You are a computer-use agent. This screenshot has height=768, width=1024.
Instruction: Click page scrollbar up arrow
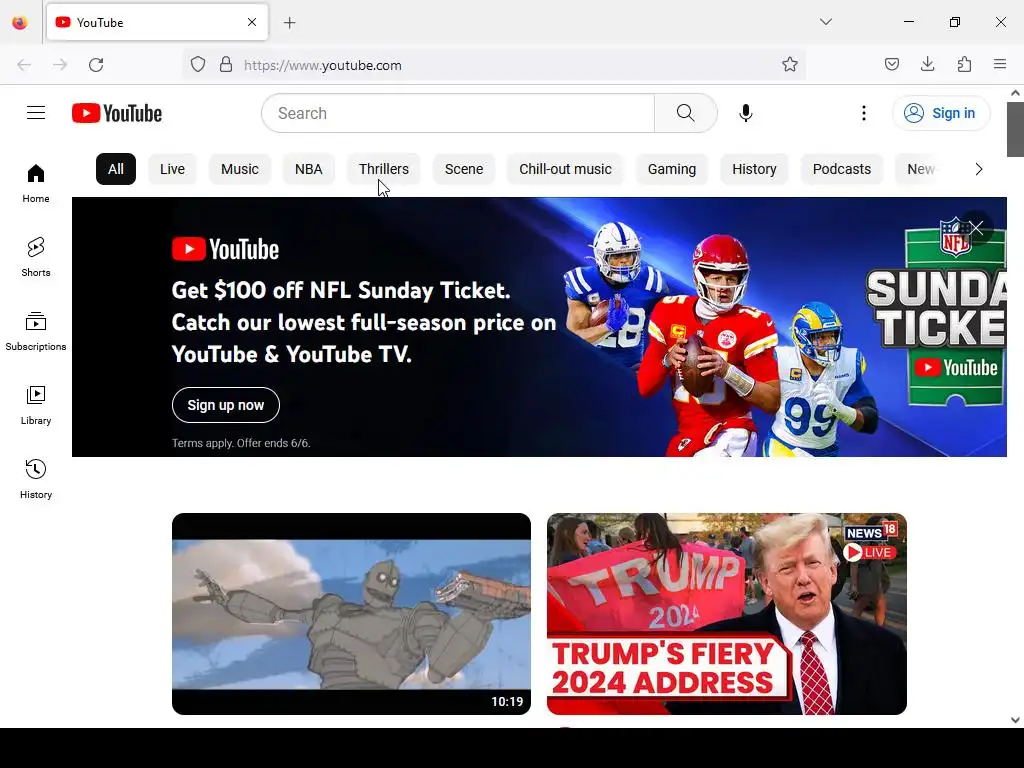1015,93
